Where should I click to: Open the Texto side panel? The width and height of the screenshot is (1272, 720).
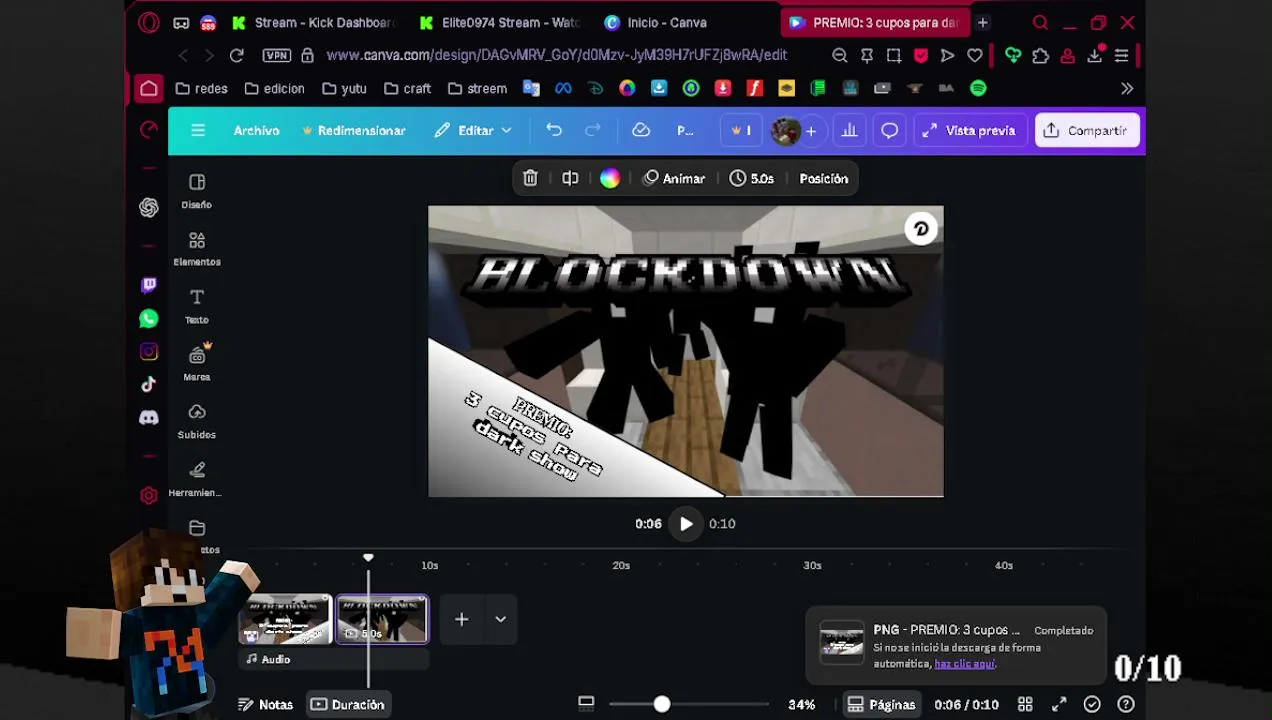tap(197, 306)
